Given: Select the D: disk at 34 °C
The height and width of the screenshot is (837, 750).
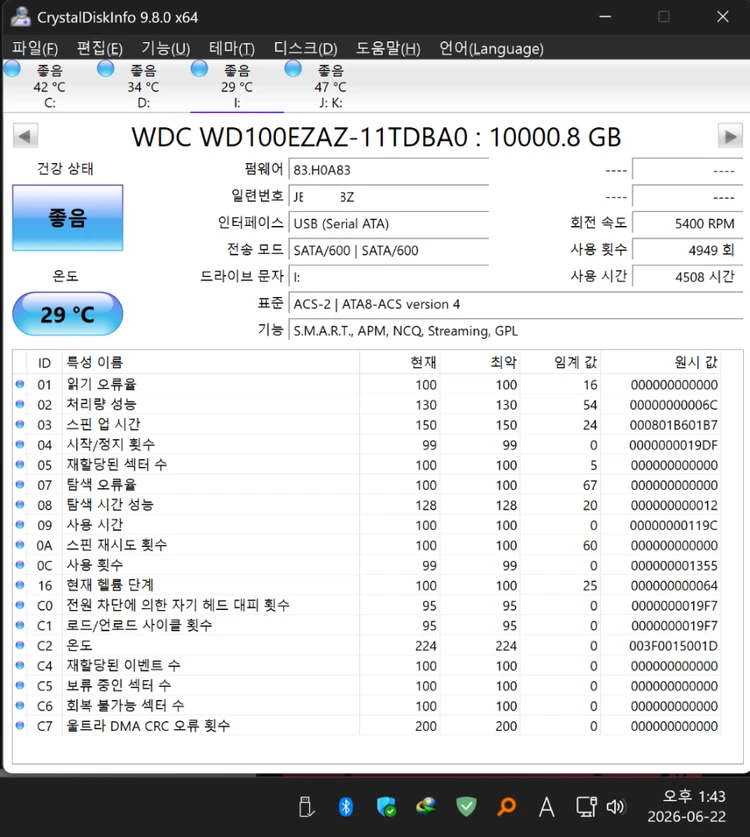Looking at the screenshot, I should pyautogui.click(x=144, y=86).
